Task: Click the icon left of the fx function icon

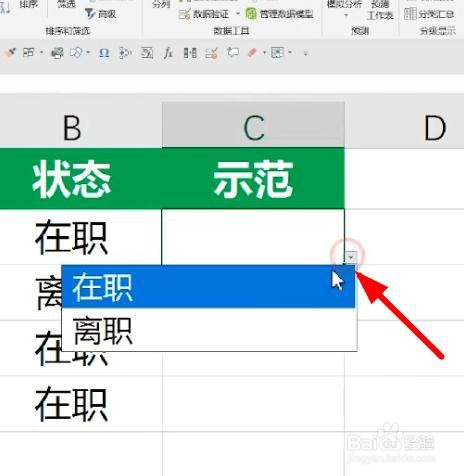Action: [x=147, y=53]
